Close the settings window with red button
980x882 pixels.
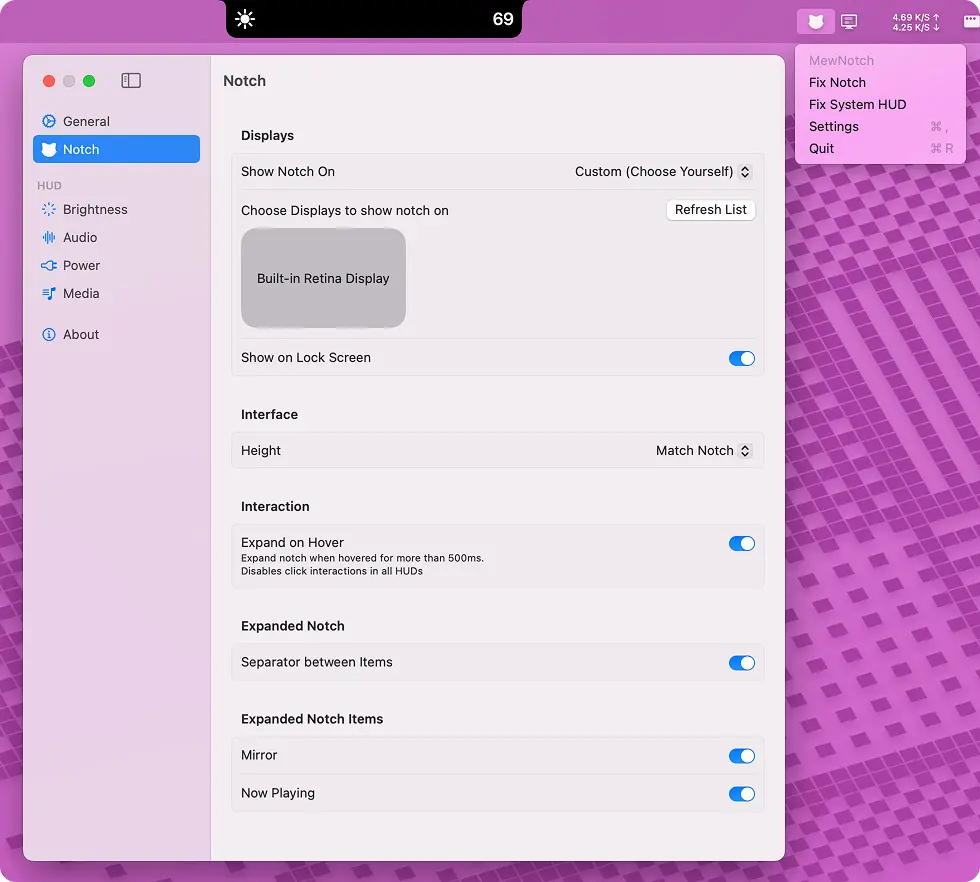(49, 81)
